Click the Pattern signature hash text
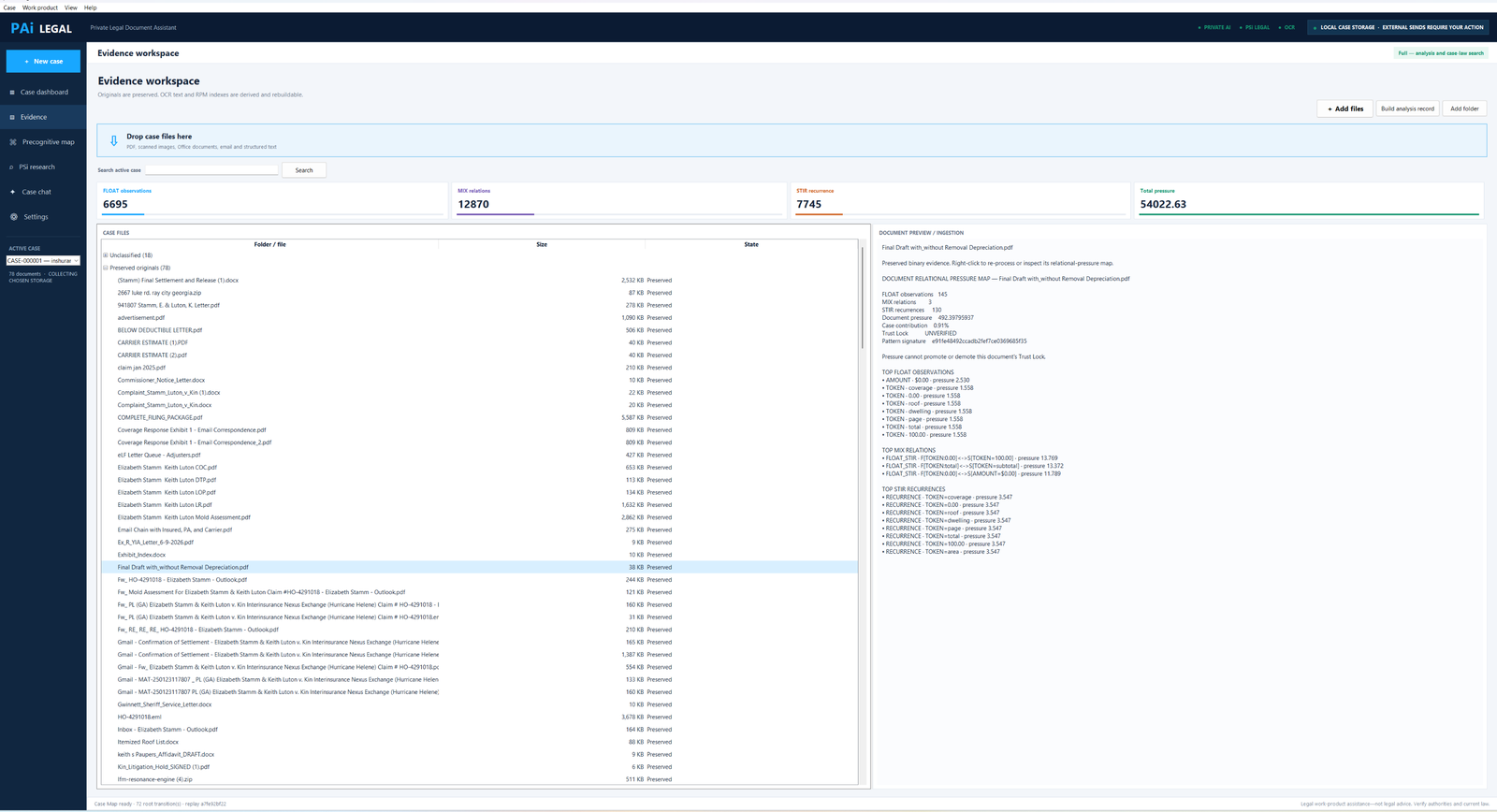Viewport: 1497px width, 812px height. coord(979,341)
